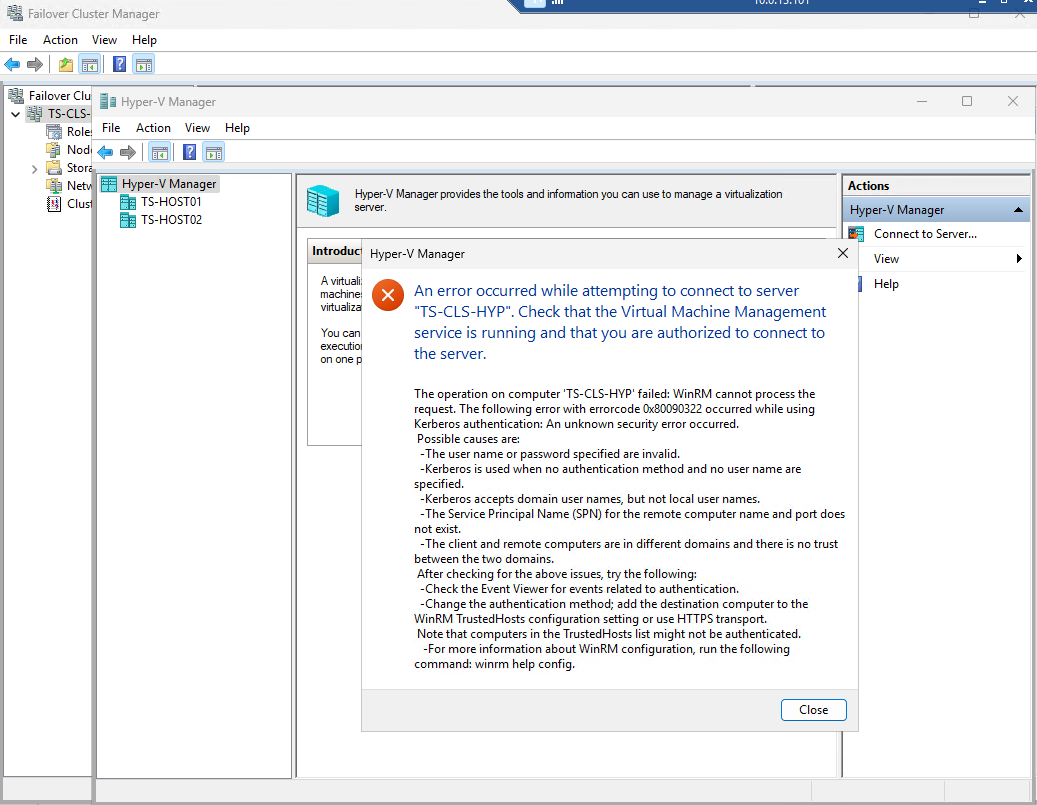Click the Connect to Server icon in Actions

[856, 233]
